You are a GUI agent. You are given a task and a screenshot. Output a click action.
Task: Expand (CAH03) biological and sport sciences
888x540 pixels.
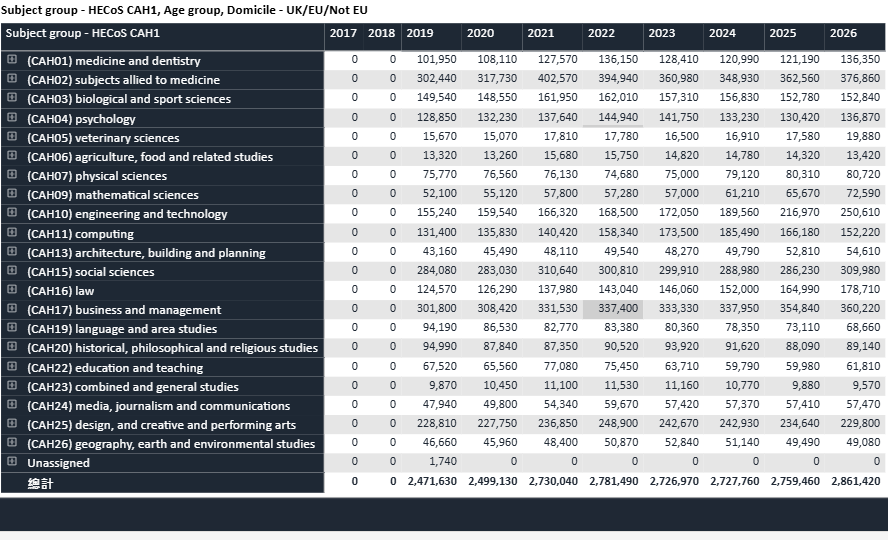(x=12, y=98)
